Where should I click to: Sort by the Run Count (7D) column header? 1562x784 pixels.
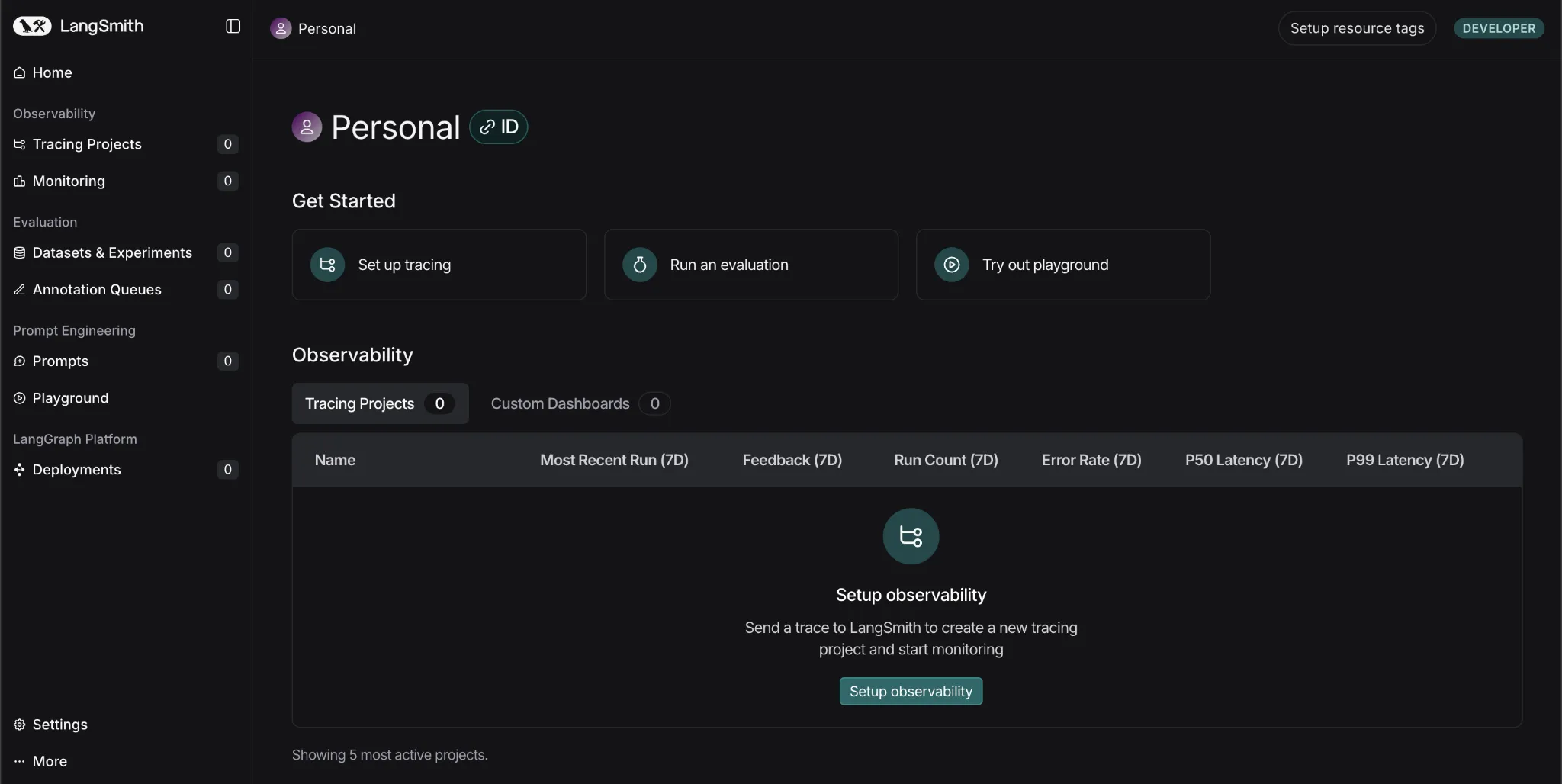click(946, 460)
